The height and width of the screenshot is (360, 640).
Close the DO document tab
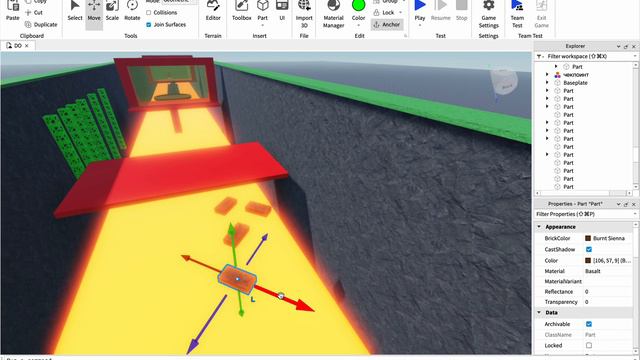click(x=27, y=46)
